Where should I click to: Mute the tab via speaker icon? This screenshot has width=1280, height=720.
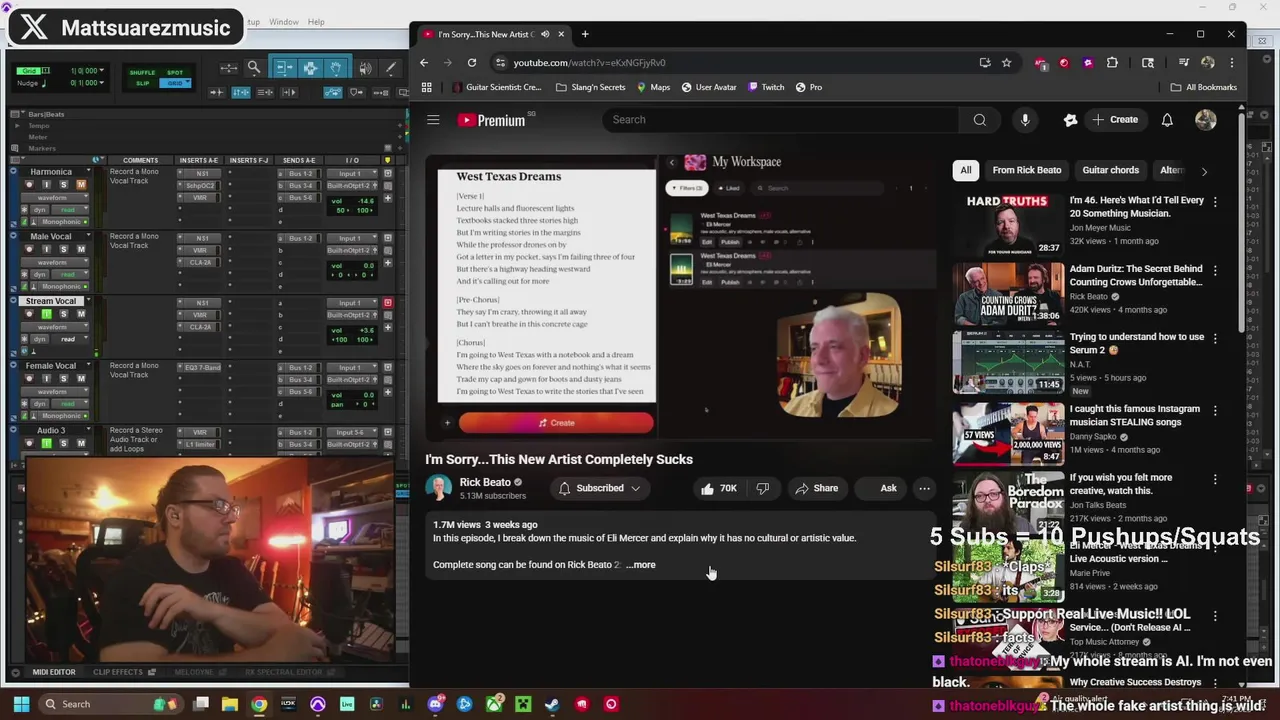(x=545, y=34)
